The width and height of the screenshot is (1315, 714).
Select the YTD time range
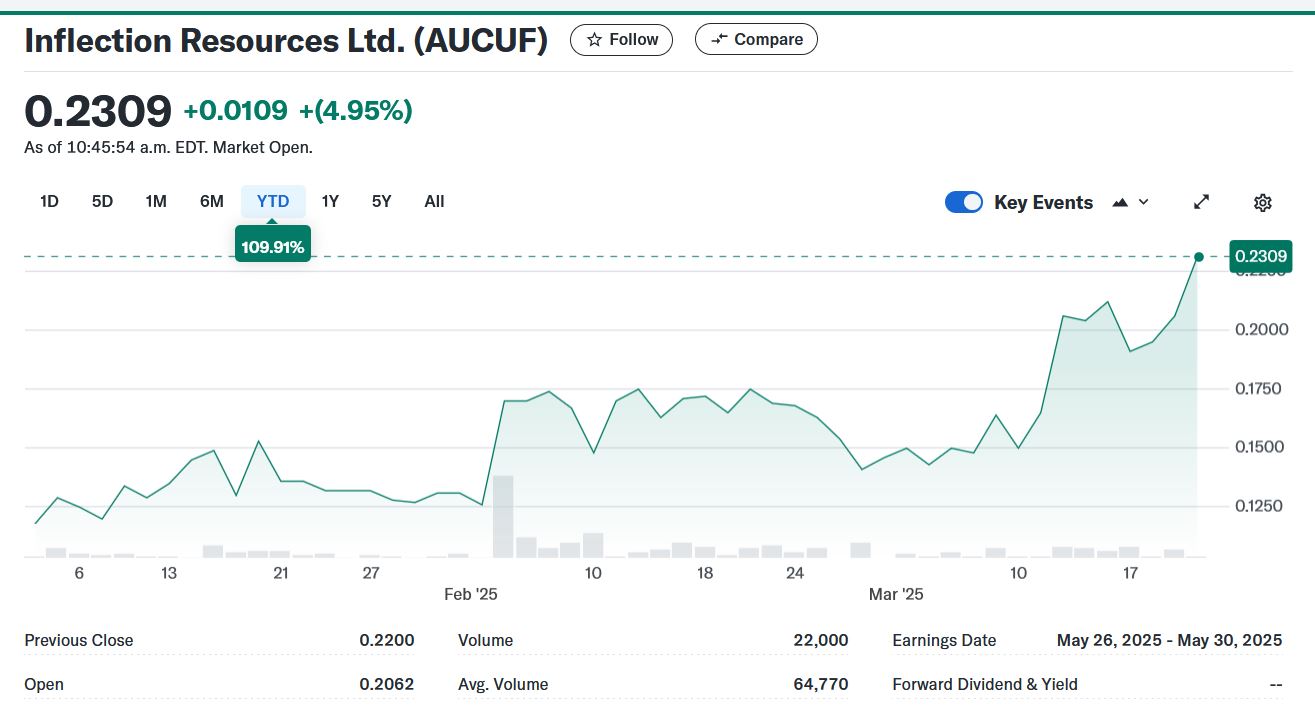point(273,201)
